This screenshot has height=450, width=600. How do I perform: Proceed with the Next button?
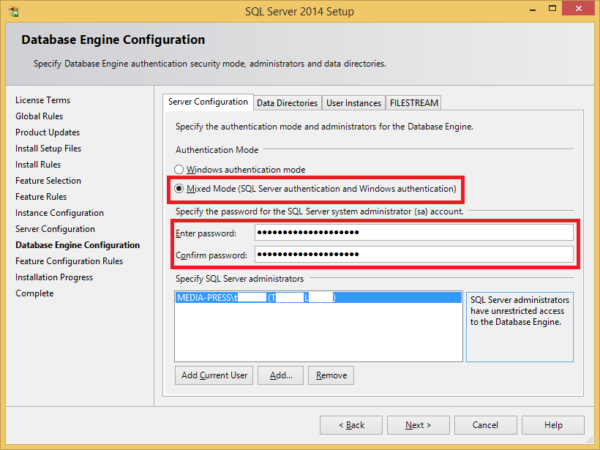pyautogui.click(x=418, y=425)
